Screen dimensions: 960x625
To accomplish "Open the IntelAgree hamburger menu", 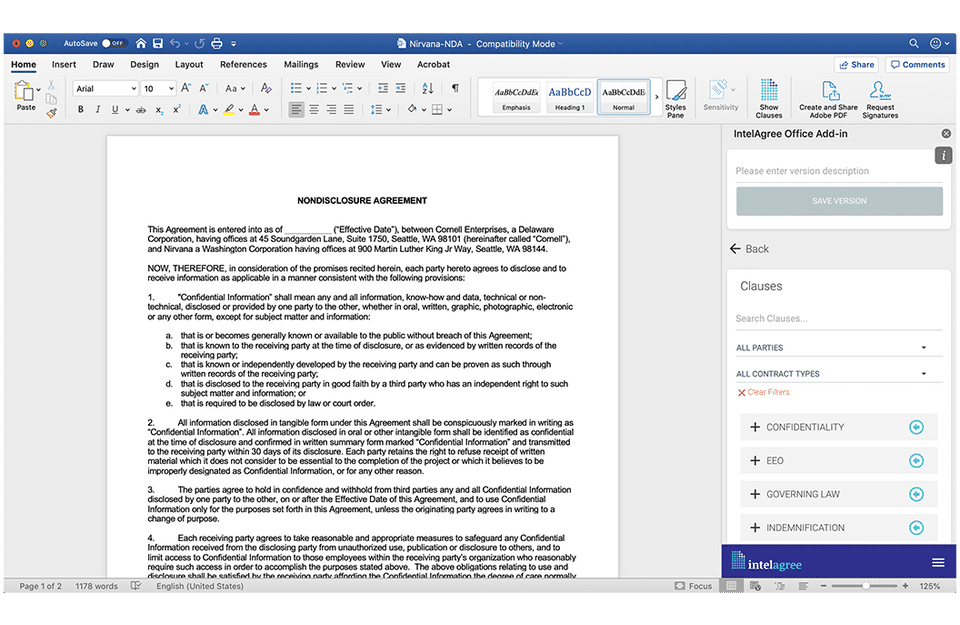I will coord(937,562).
